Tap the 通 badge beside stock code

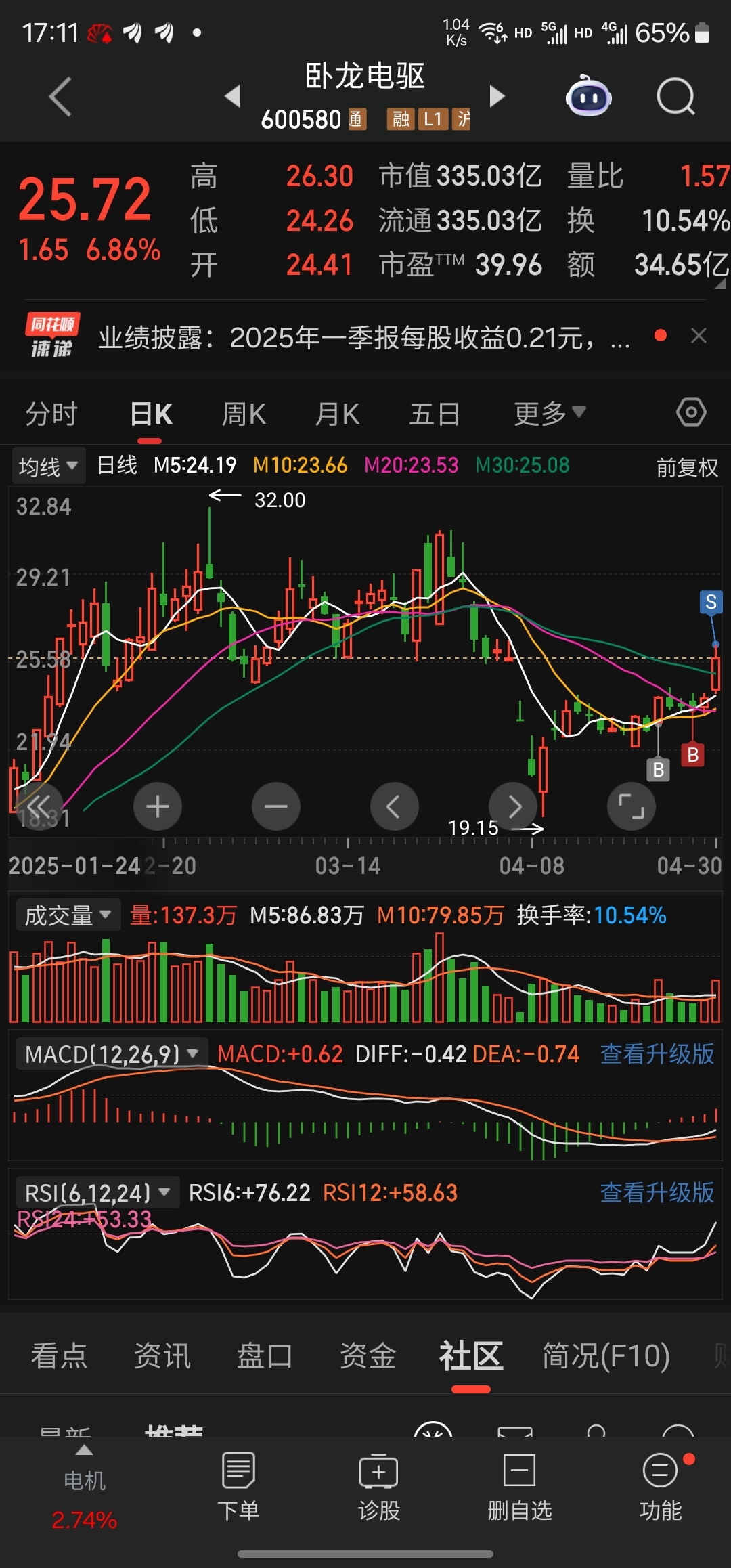357,120
